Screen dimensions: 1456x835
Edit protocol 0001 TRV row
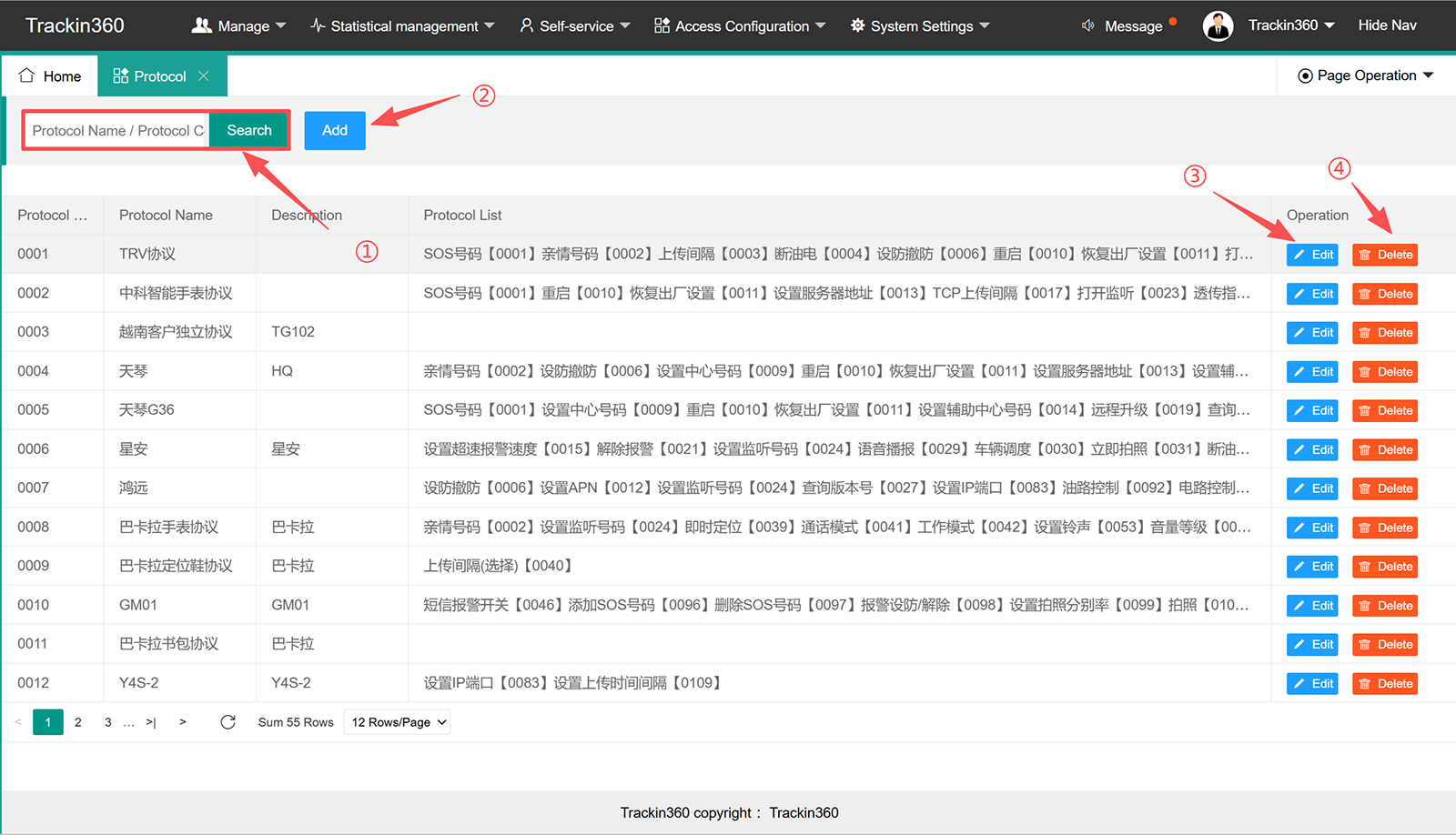click(x=1312, y=255)
